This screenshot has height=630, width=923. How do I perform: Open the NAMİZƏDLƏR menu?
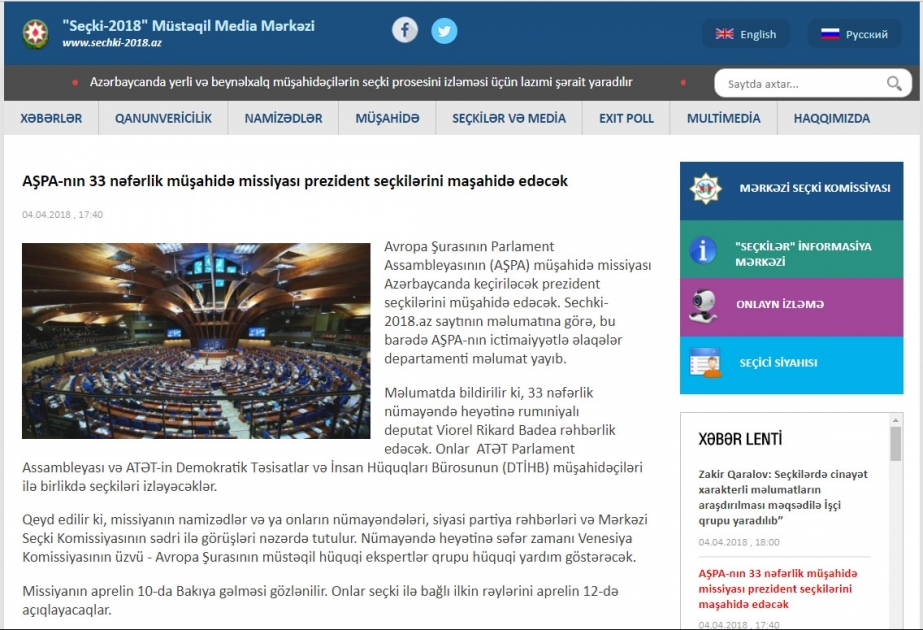[x=283, y=118]
